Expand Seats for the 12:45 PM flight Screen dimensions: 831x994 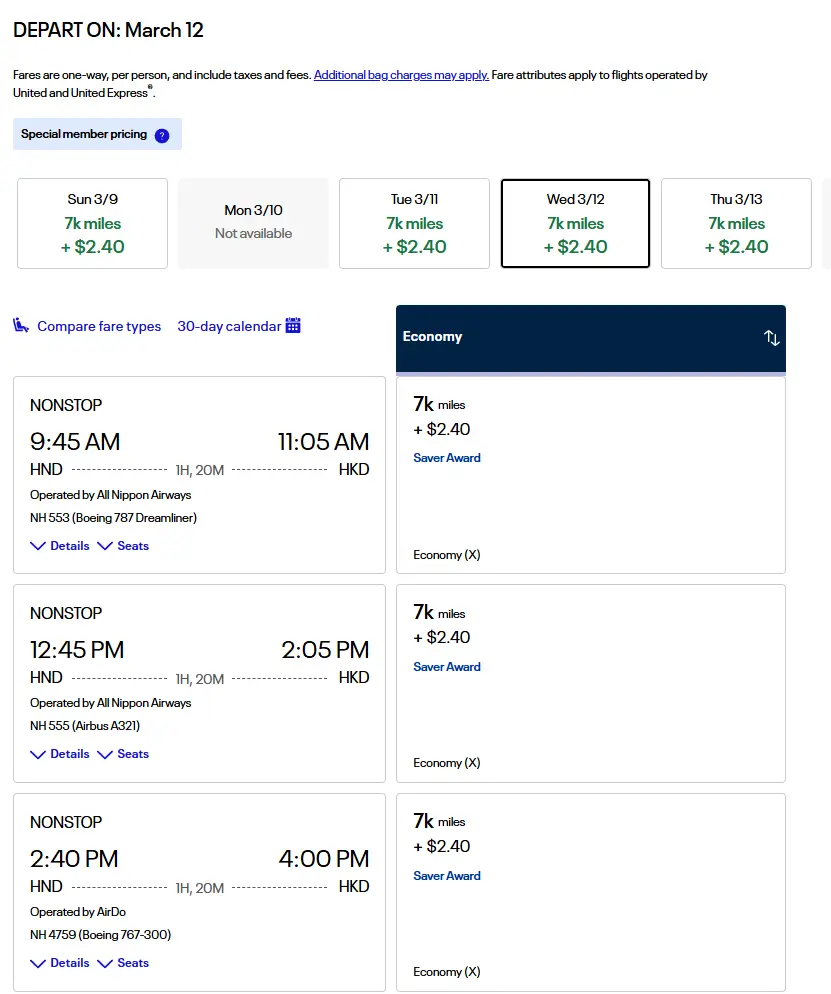[123, 754]
